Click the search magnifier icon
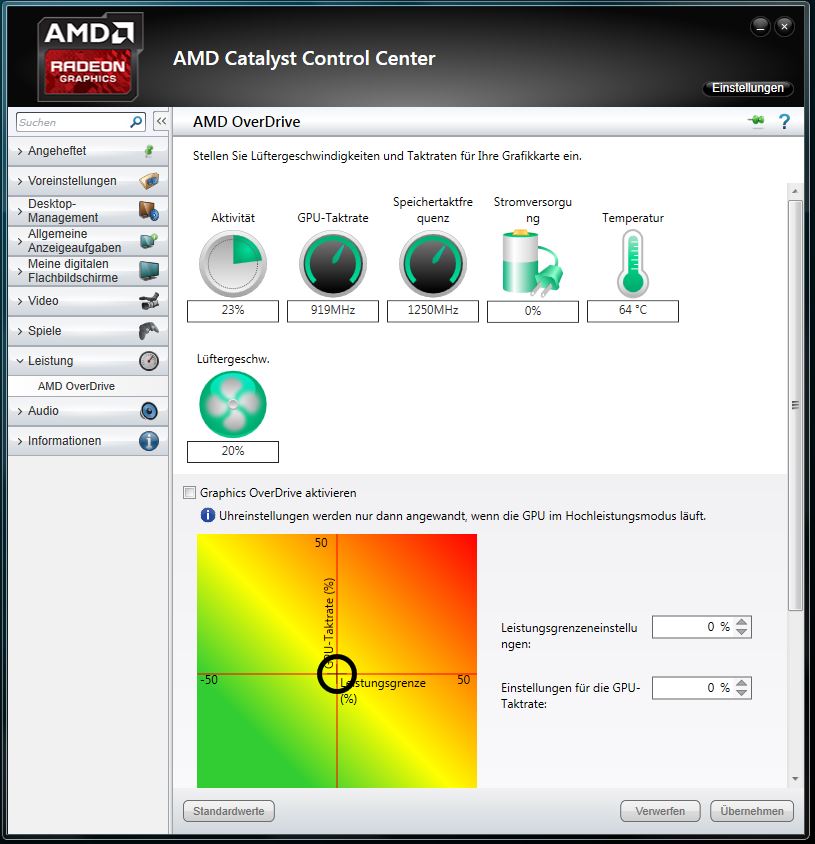Image resolution: width=815 pixels, height=844 pixels. pyautogui.click(x=136, y=122)
